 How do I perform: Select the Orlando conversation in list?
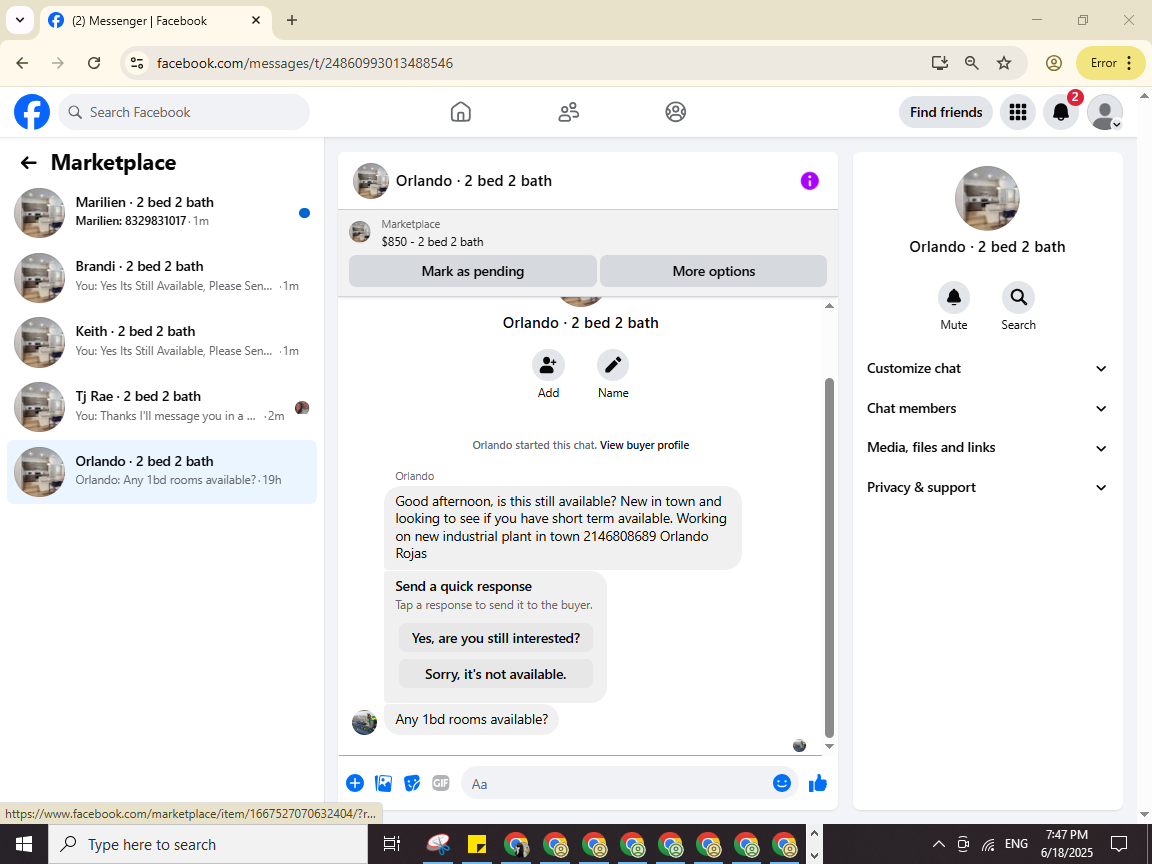coord(162,472)
